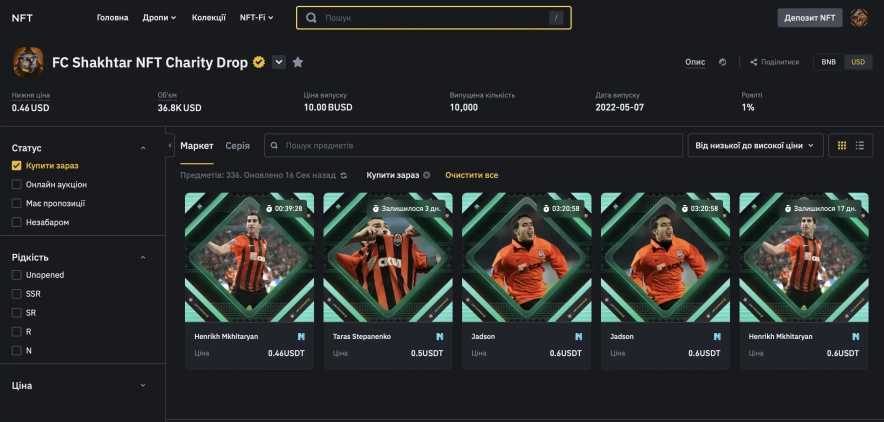Open the 'Дропи' navigation dropdown
The height and width of the screenshot is (422, 884).
pos(159,18)
